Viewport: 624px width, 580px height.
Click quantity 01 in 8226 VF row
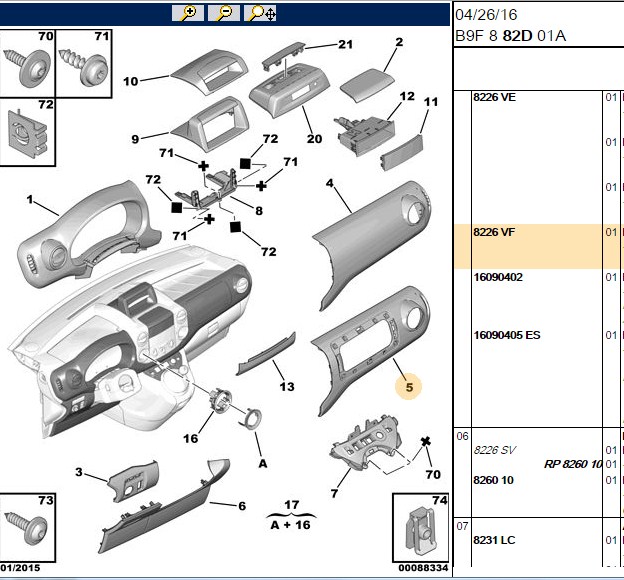click(x=611, y=232)
